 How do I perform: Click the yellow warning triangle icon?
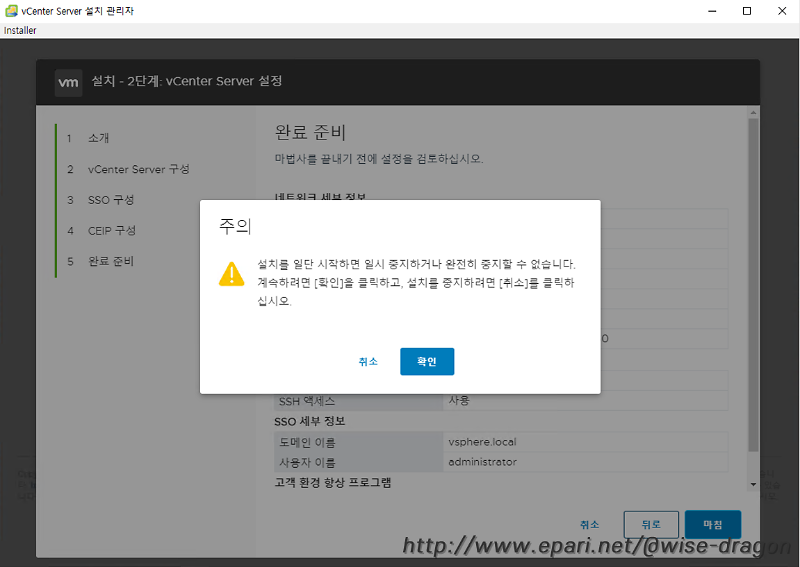click(x=232, y=274)
